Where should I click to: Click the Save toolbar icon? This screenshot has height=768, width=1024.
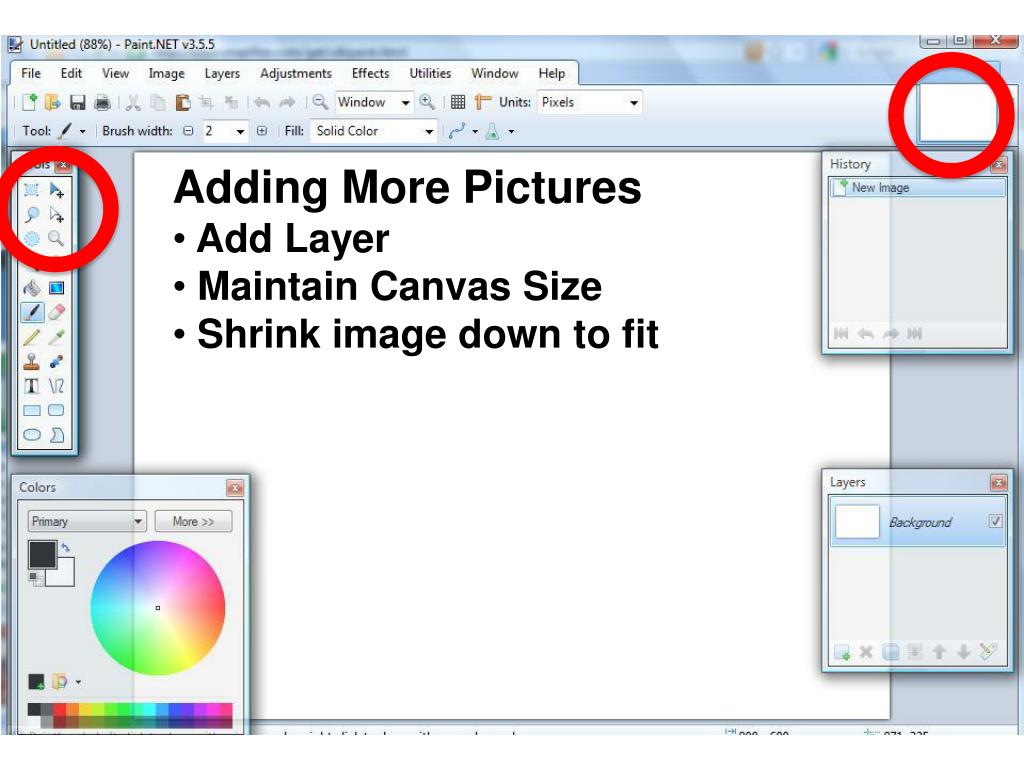(78, 102)
